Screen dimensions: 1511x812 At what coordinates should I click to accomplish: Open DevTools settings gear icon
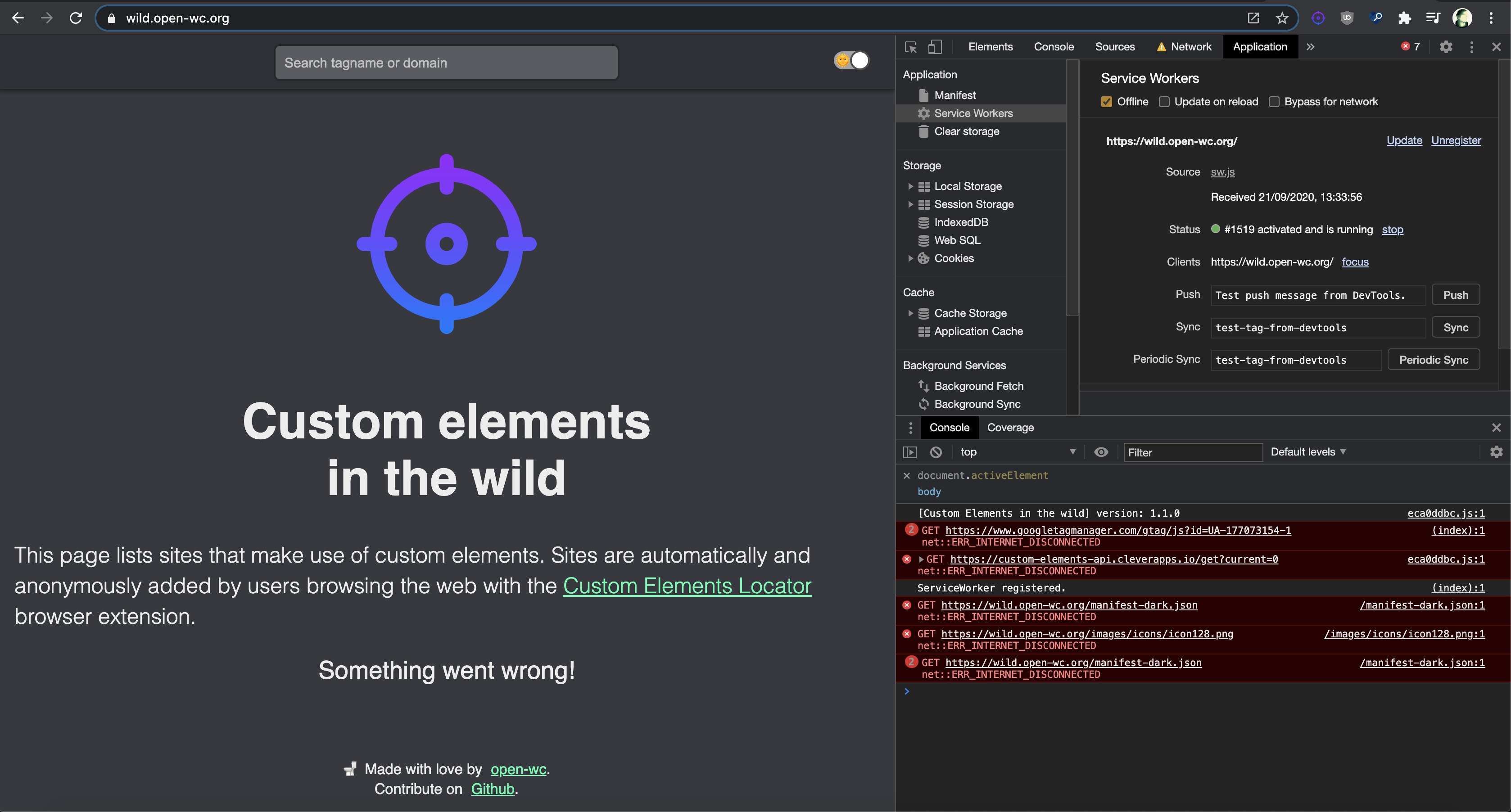1446,47
